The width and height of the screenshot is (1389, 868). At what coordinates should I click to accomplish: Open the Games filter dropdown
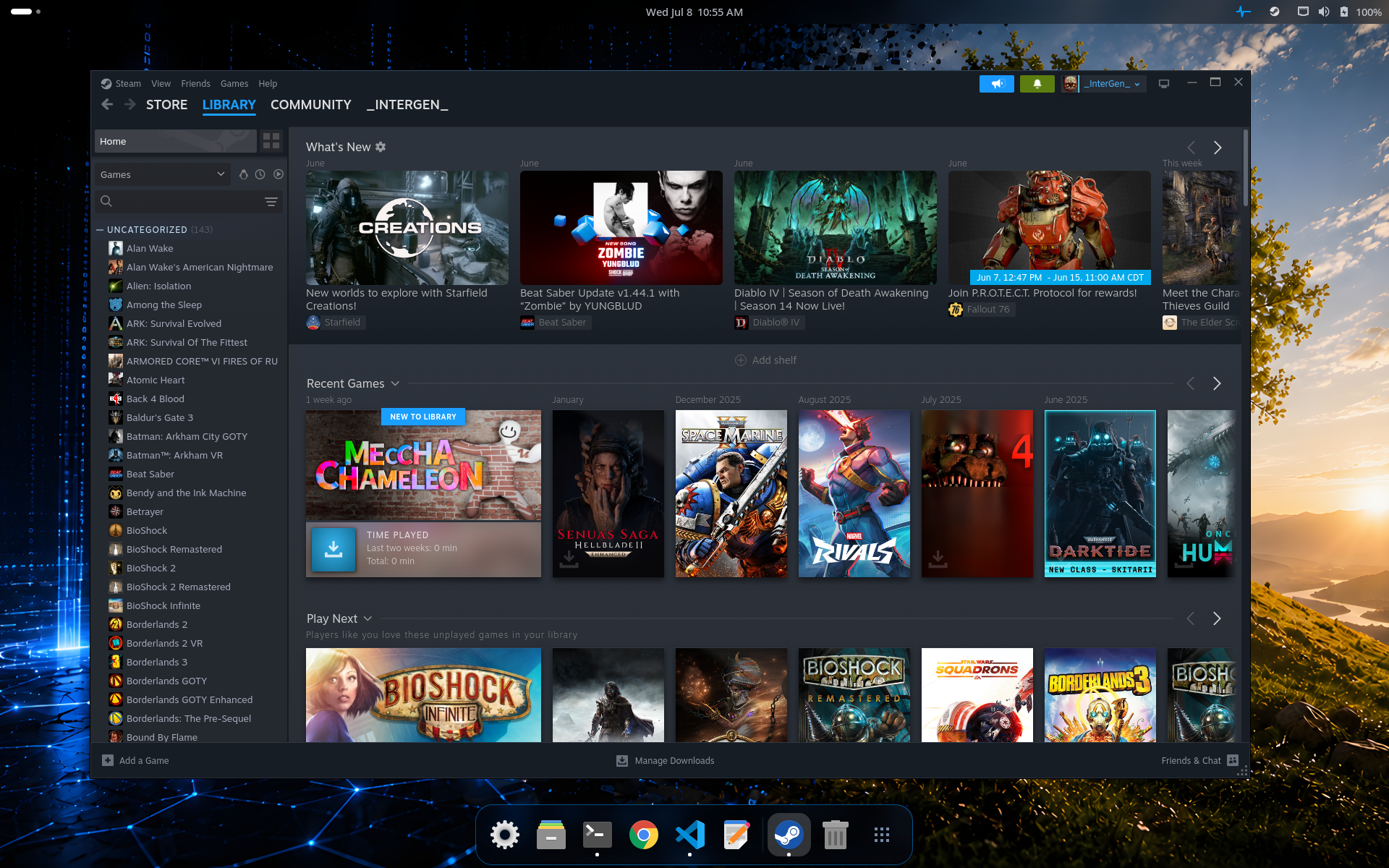pos(163,174)
